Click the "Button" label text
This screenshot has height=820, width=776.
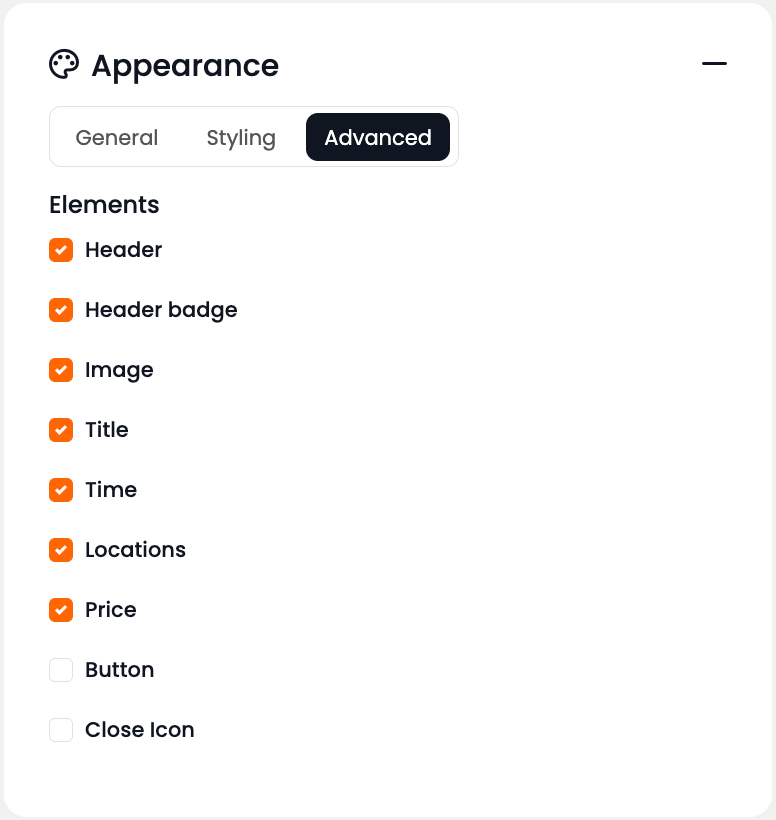(119, 670)
